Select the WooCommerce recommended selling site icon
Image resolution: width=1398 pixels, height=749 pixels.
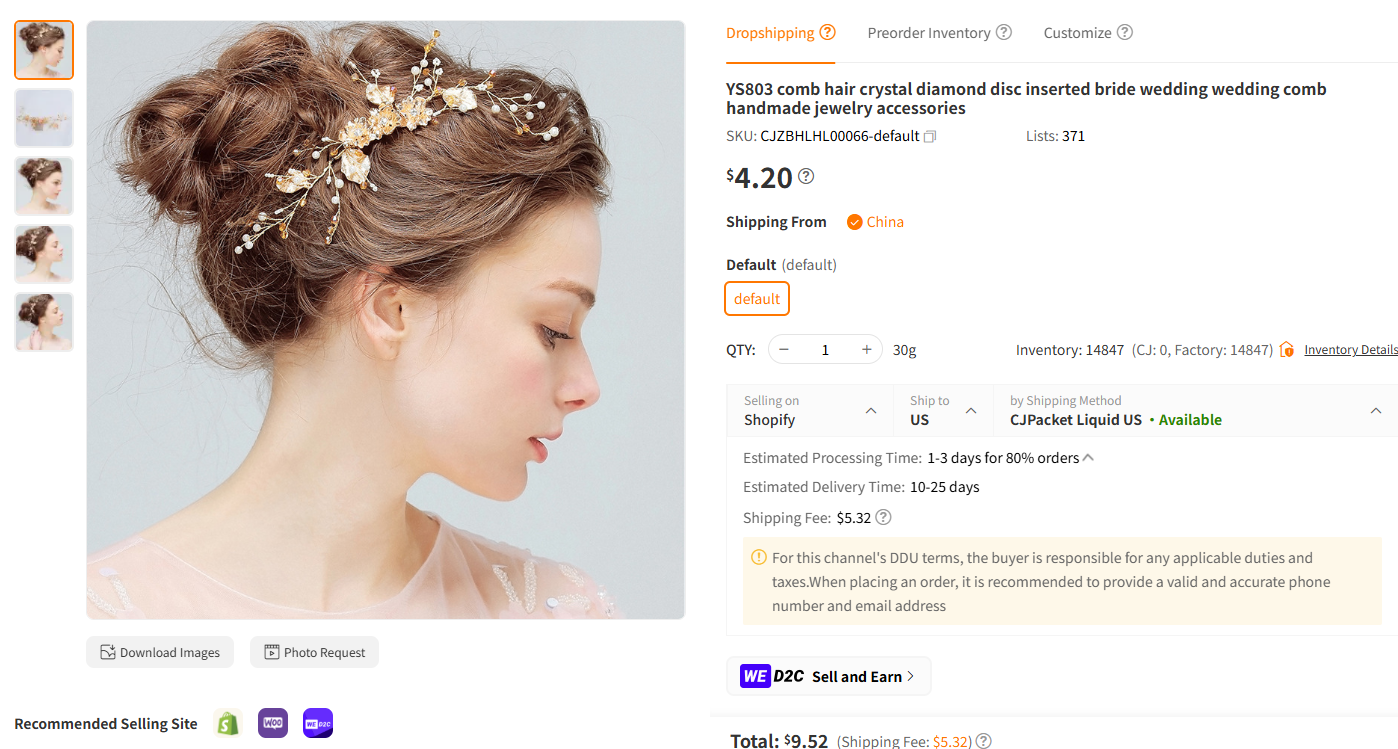pyautogui.click(x=272, y=722)
